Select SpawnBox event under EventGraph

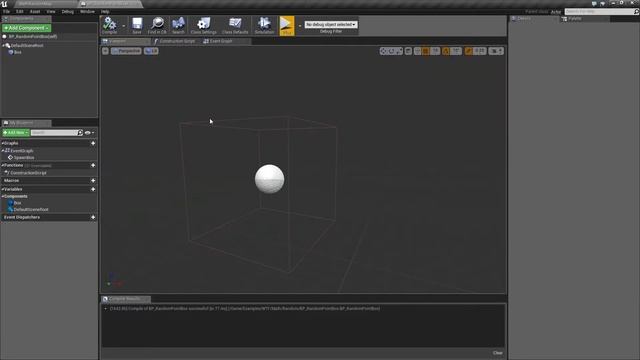24,158
